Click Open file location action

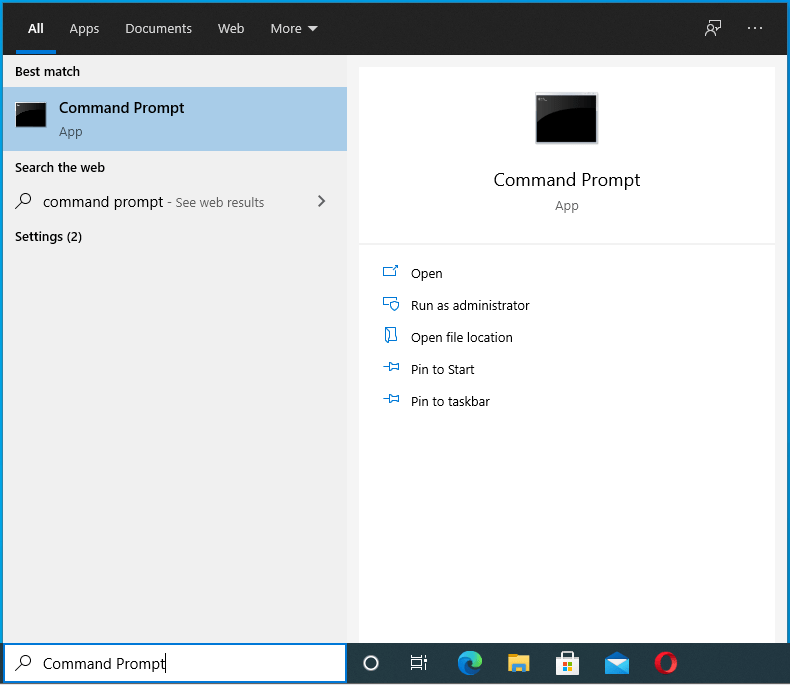(461, 337)
